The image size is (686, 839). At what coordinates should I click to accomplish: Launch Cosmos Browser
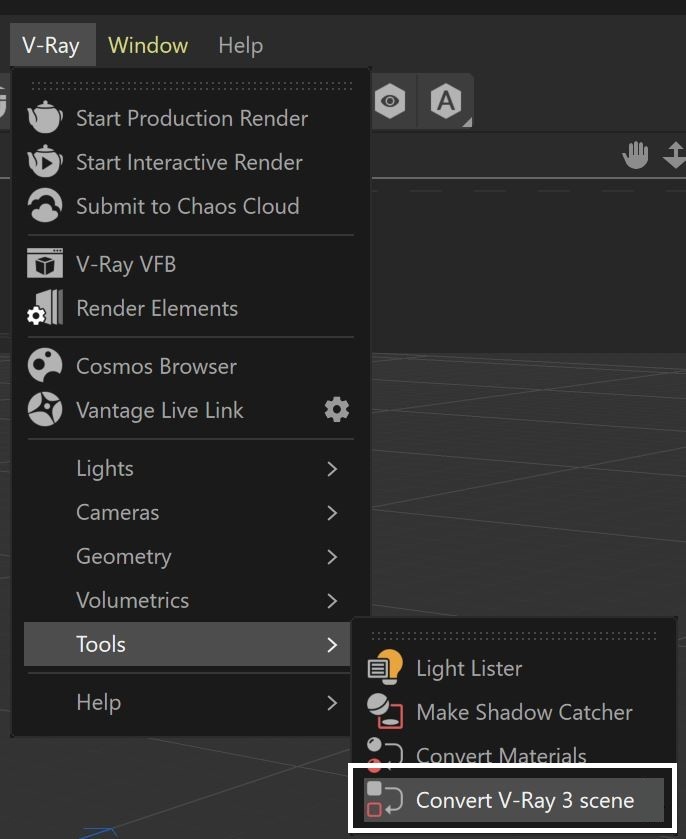click(191, 366)
